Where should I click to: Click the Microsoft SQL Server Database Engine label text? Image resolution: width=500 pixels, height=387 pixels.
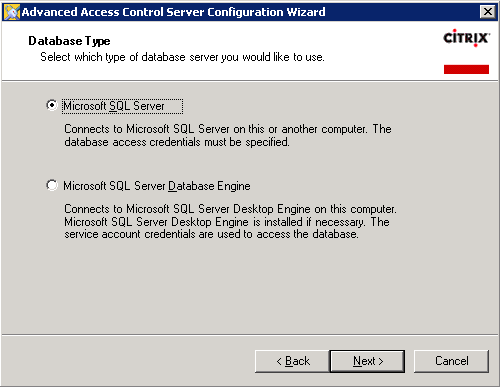[157, 186]
